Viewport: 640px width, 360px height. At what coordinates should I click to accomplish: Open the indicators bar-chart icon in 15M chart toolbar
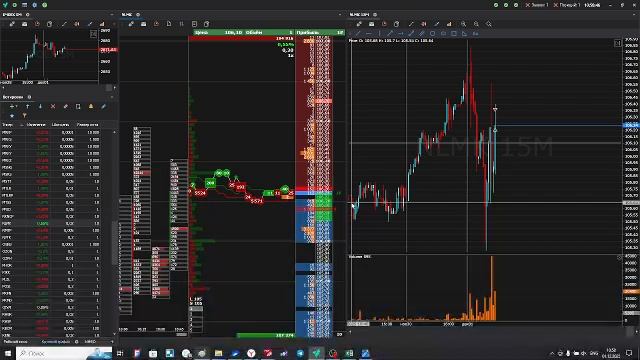pyautogui.click(x=449, y=24)
